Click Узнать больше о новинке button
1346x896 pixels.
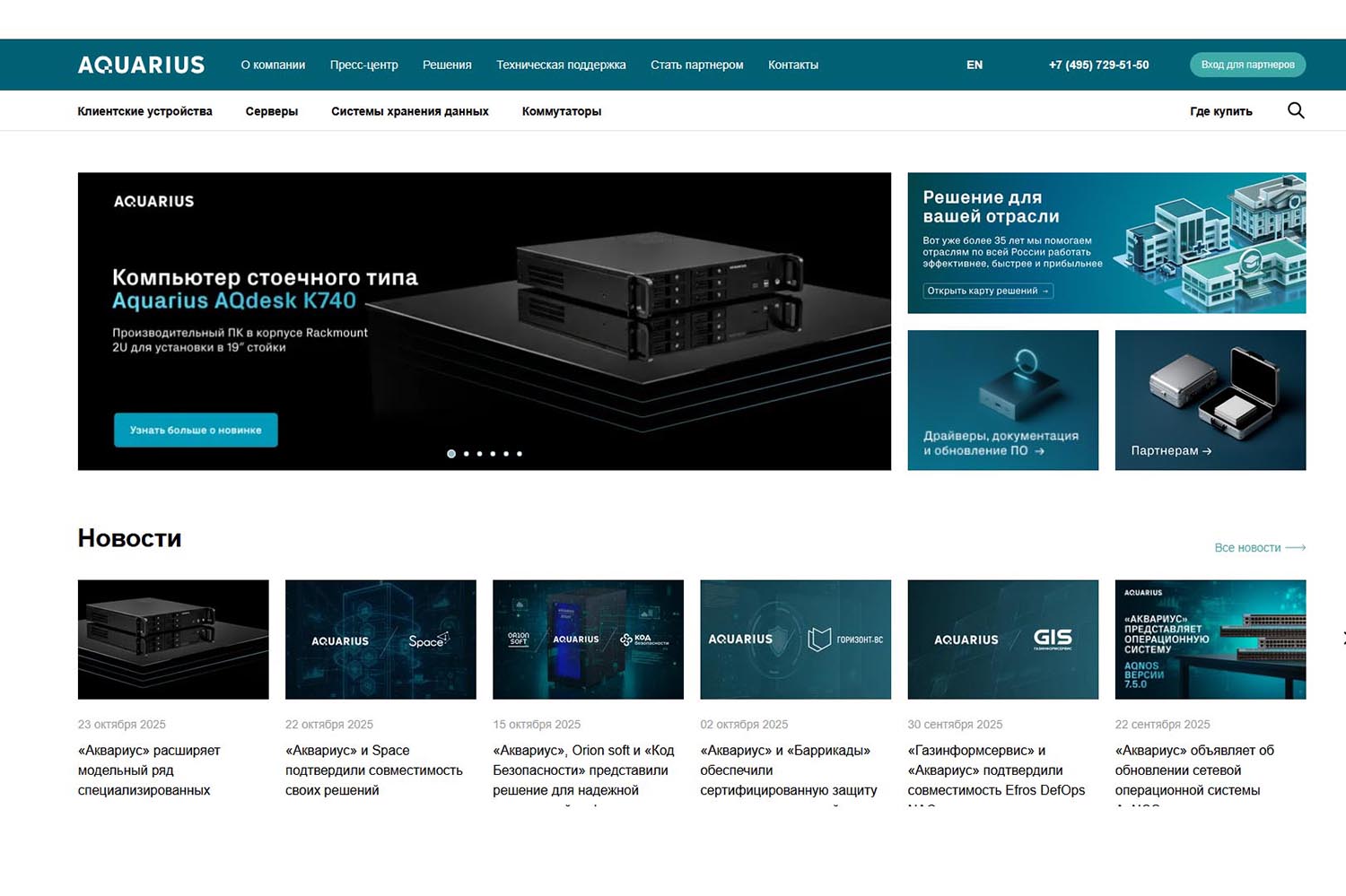tap(196, 430)
